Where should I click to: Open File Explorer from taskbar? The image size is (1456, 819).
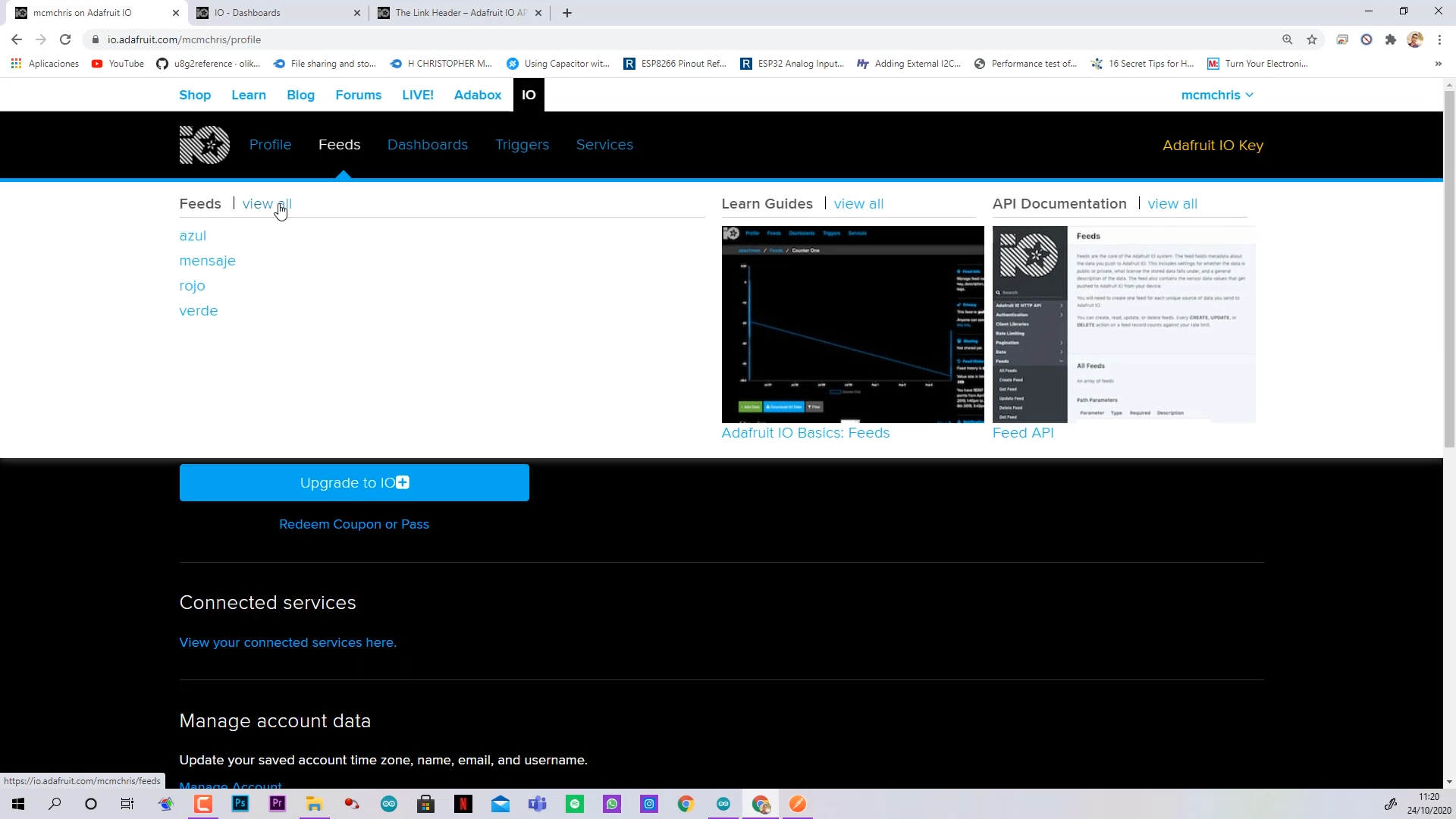click(x=314, y=804)
